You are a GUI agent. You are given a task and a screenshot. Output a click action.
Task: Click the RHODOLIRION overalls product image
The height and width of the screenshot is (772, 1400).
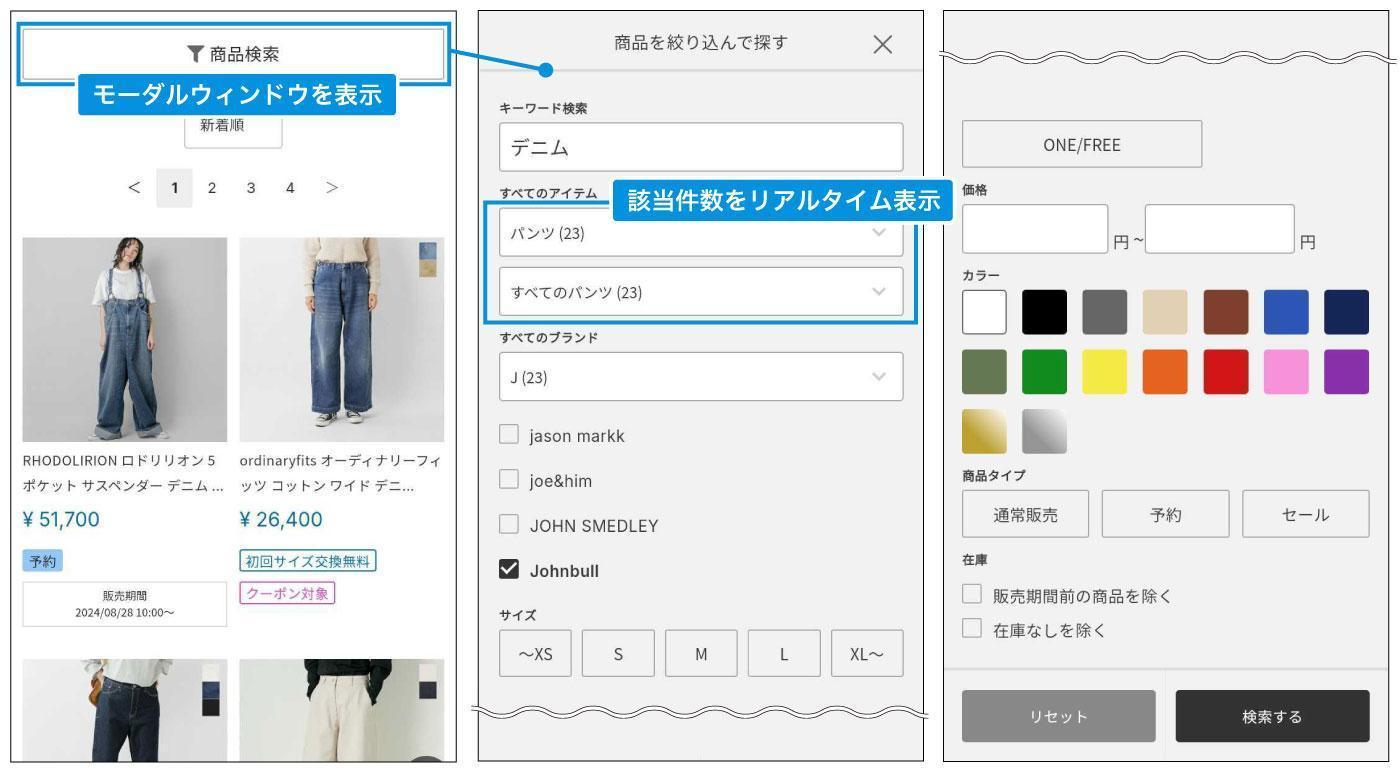pyautogui.click(x=125, y=339)
